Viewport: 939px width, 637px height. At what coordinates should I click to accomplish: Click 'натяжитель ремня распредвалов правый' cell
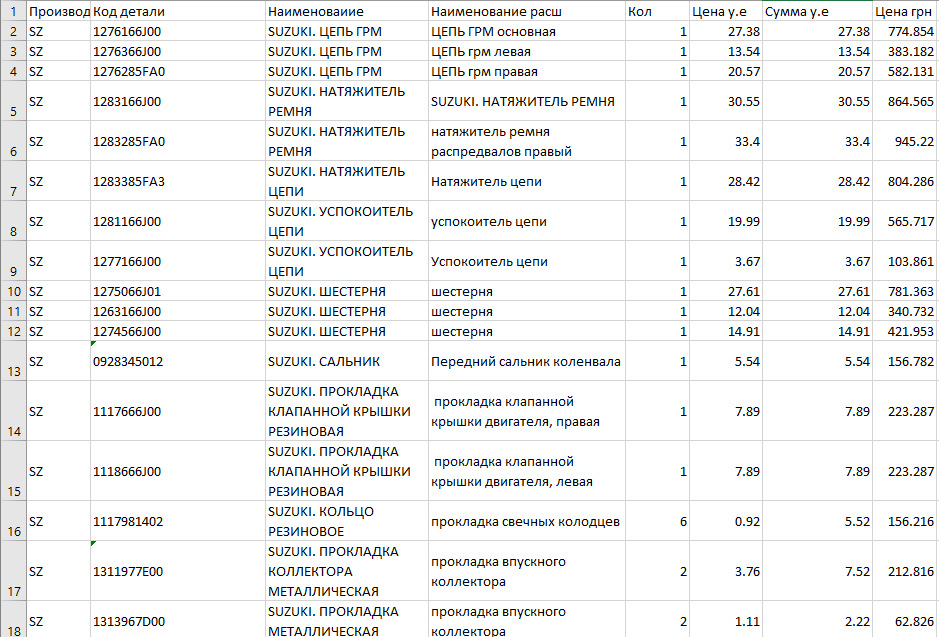(x=527, y=141)
